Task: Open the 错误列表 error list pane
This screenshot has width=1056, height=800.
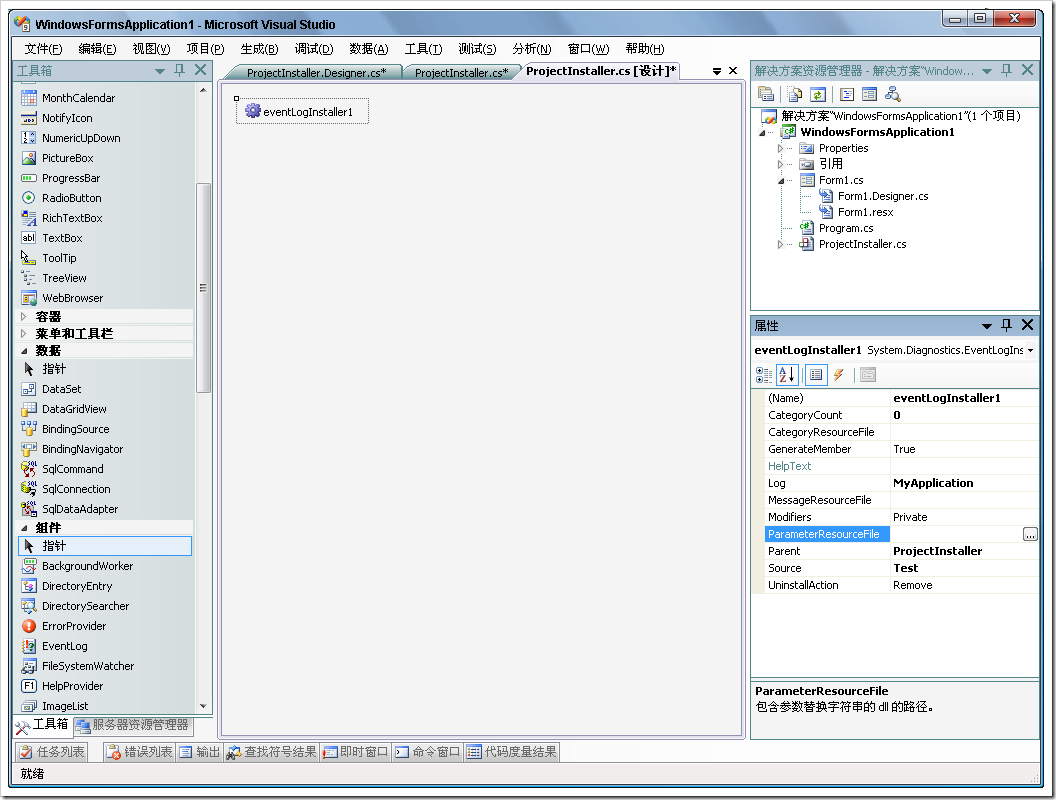Action: tap(139, 752)
